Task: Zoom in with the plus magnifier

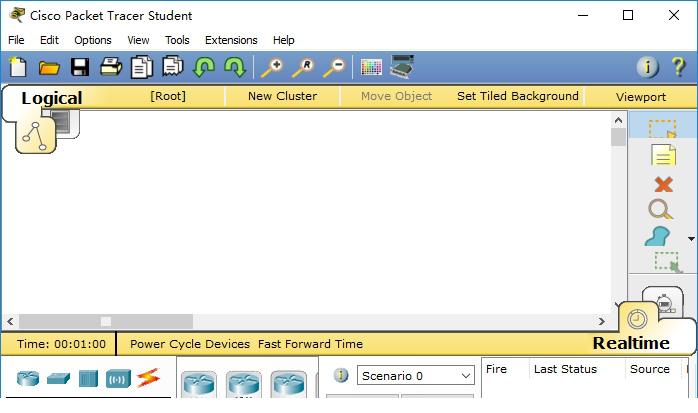Action: (272, 68)
